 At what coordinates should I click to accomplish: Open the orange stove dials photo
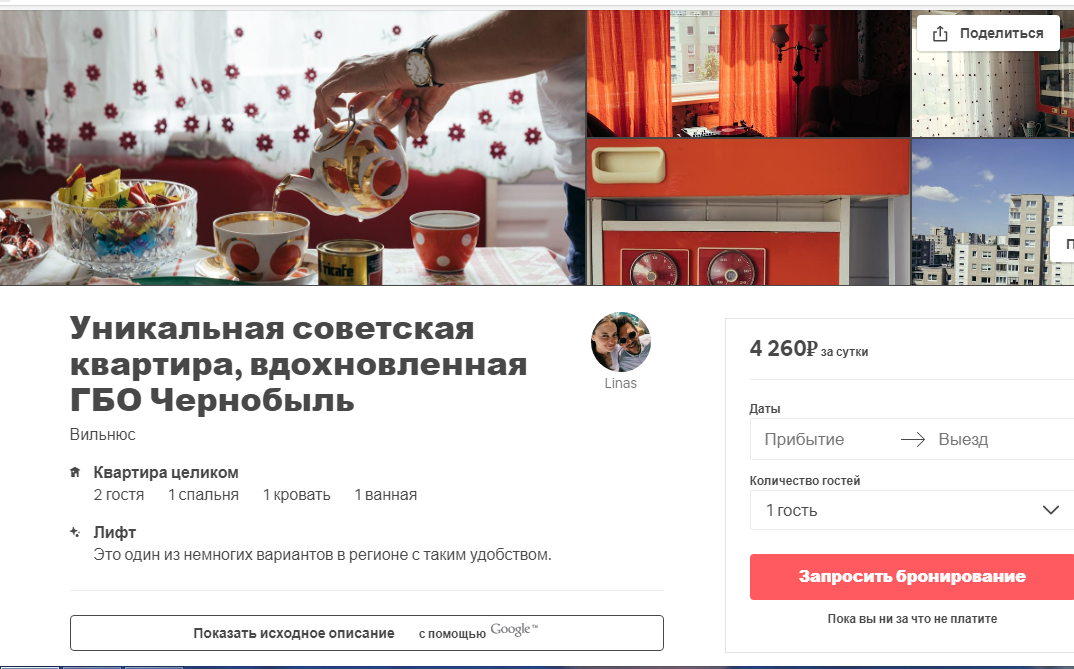[x=749, y=212]
